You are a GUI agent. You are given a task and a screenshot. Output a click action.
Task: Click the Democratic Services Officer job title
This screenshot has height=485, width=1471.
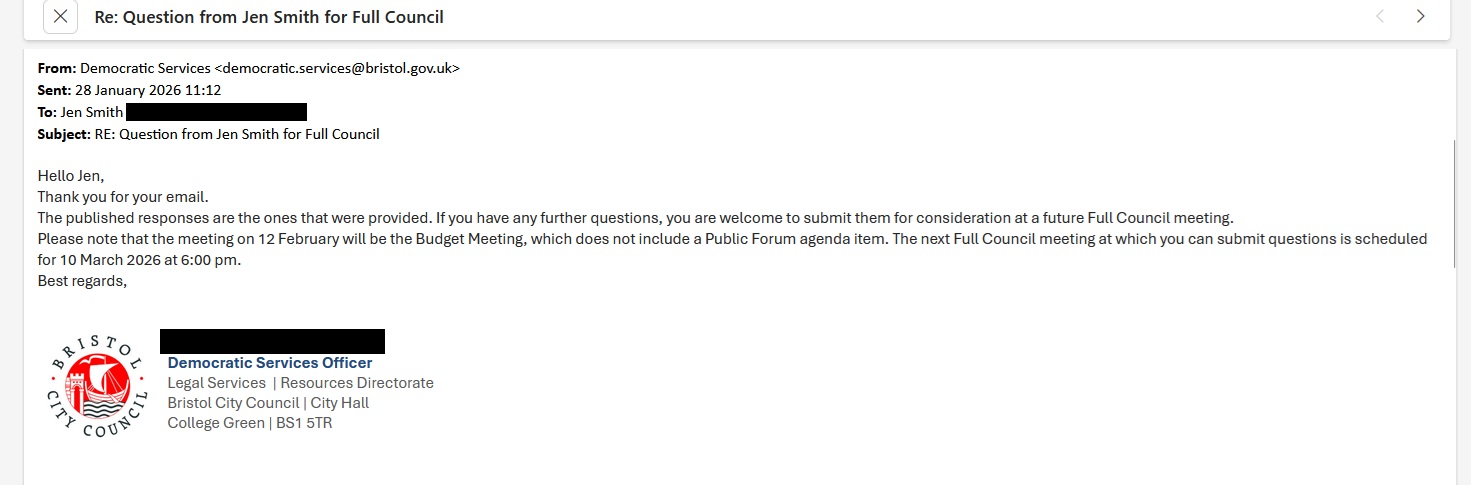click(270, 363)
